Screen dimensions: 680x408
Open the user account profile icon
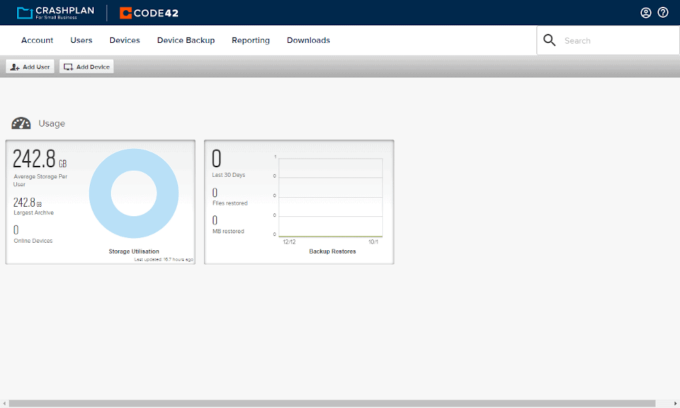coord(646,13)
